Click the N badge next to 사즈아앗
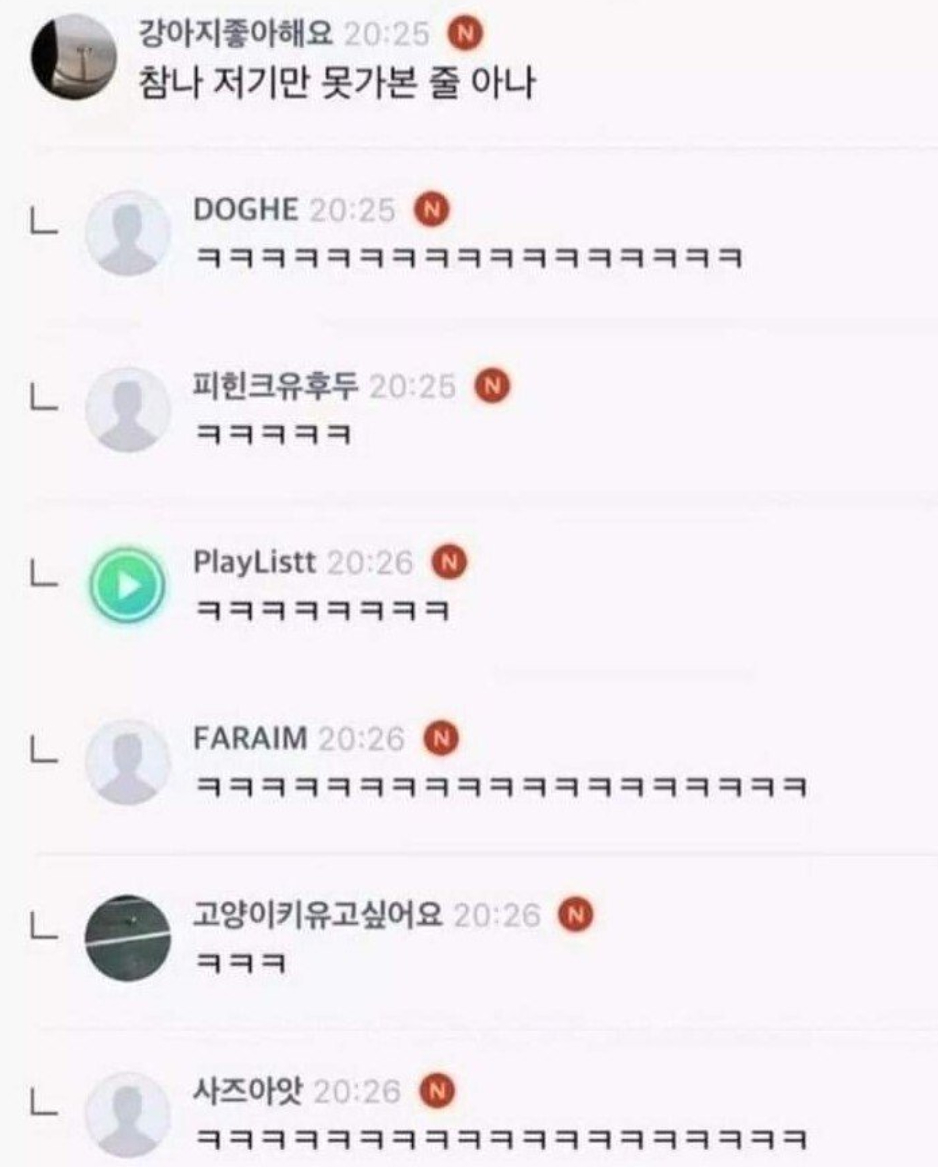This screenshot has width=938, height=1167. click(x=438, y=1091)
